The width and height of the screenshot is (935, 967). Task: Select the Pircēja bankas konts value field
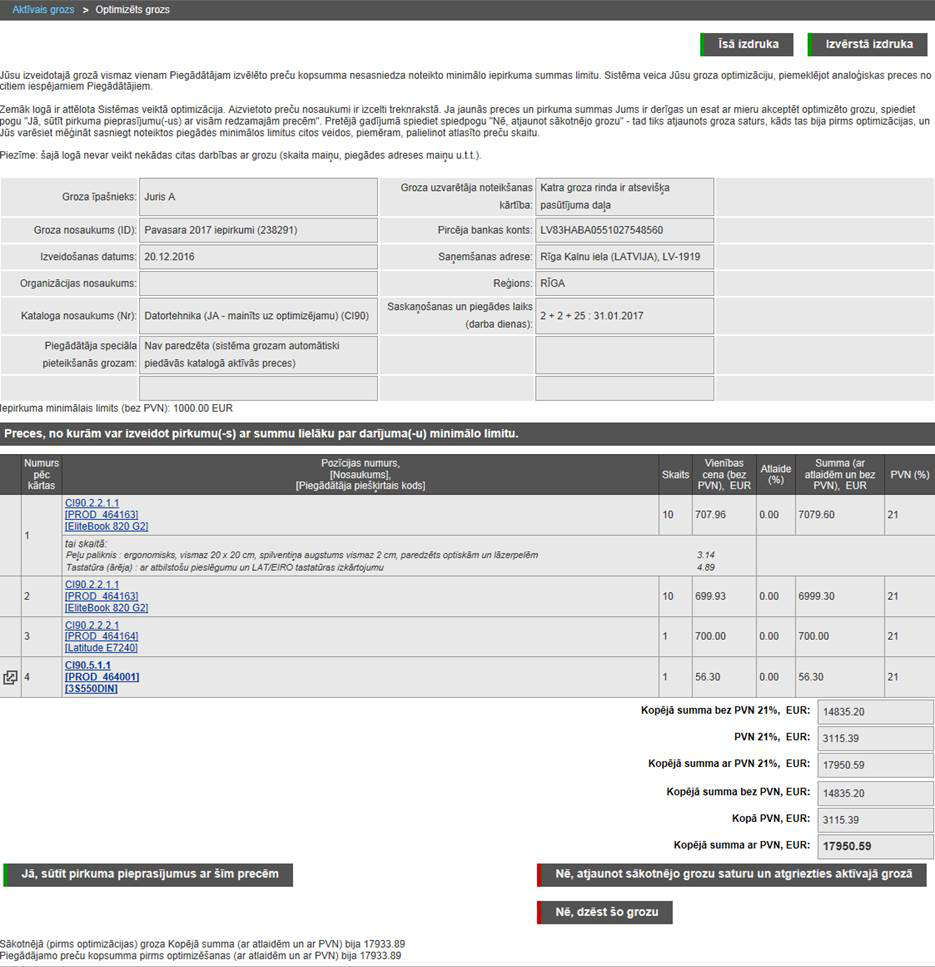pos(624,230)
